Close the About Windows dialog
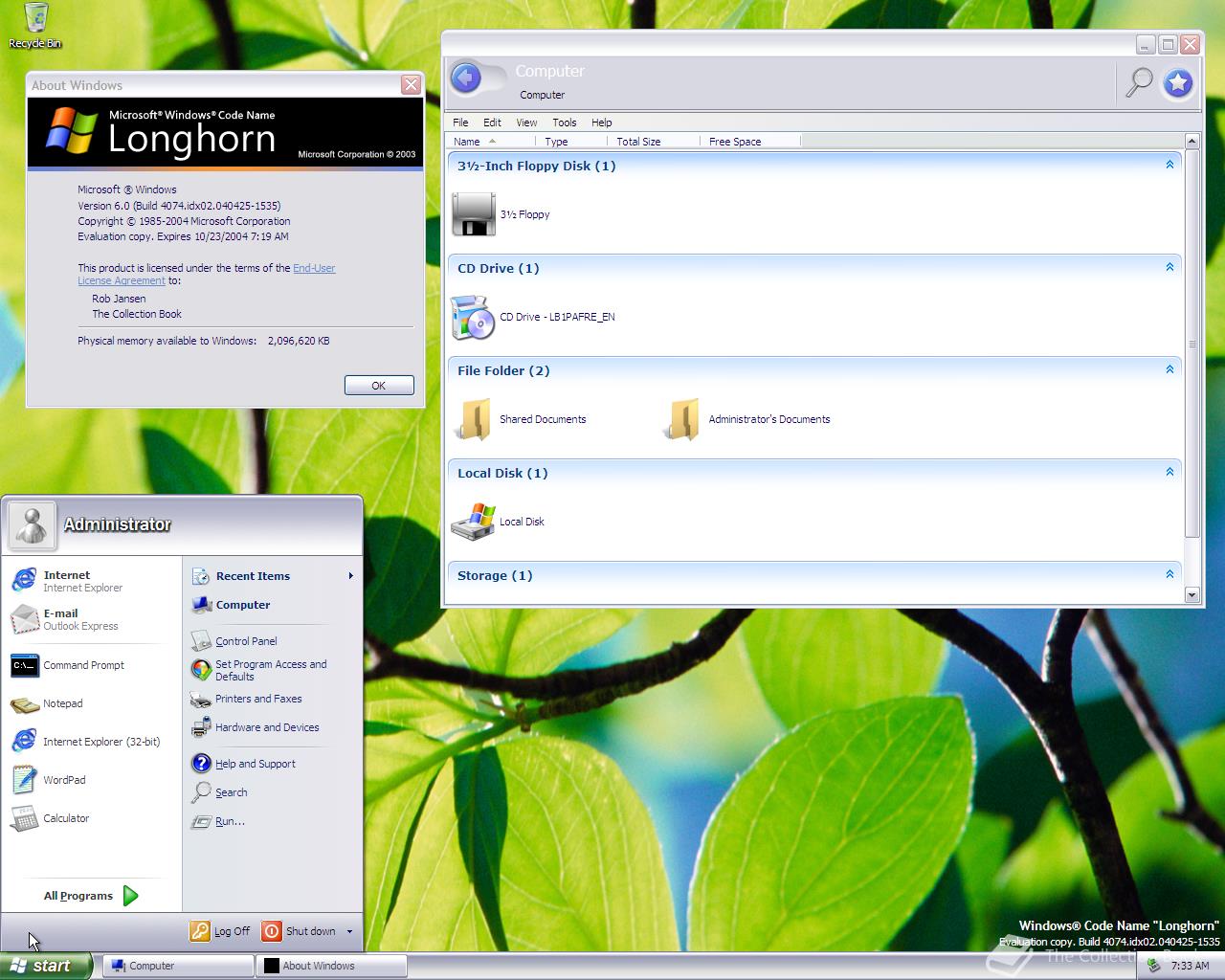The width and height of the screenshot is (1225, 980). click(411, 84)
